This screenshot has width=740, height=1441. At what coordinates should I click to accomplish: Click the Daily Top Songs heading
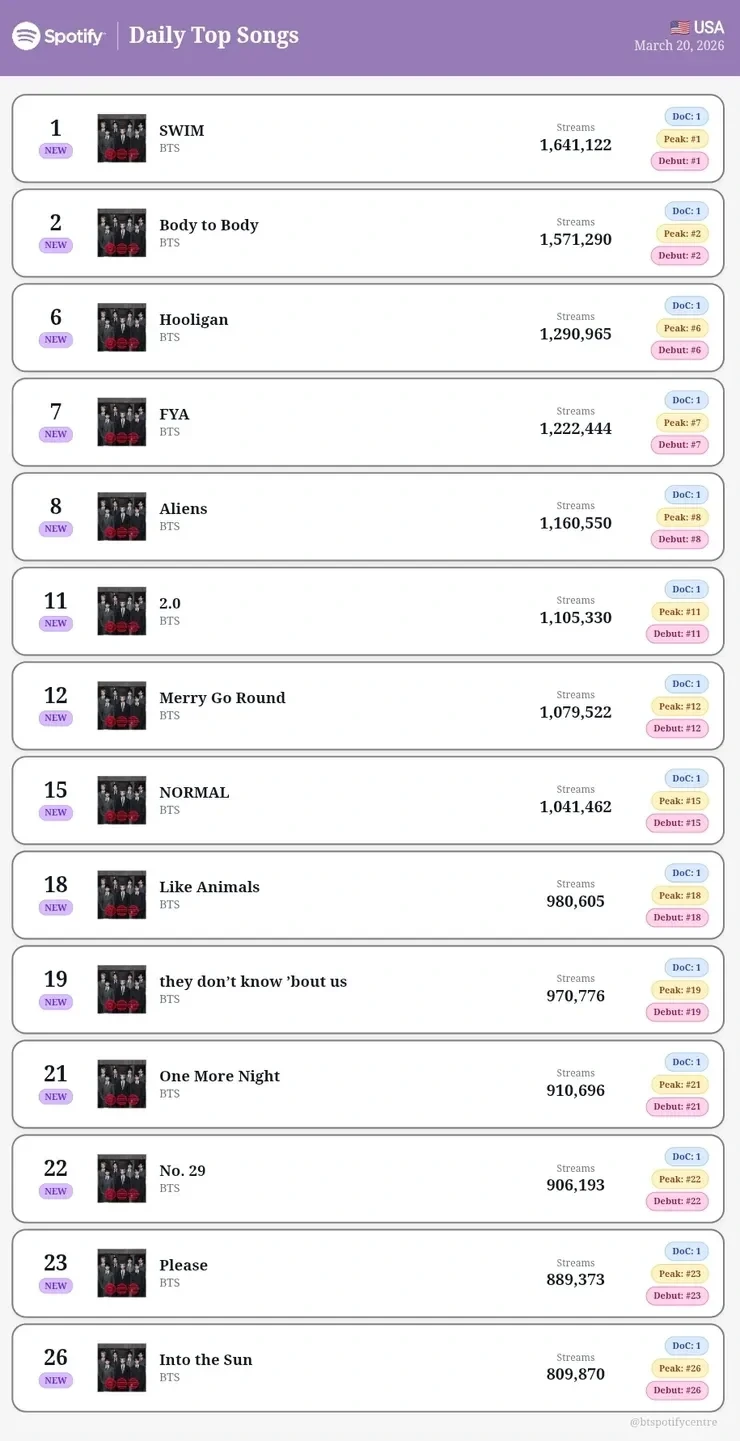[214, 35]
